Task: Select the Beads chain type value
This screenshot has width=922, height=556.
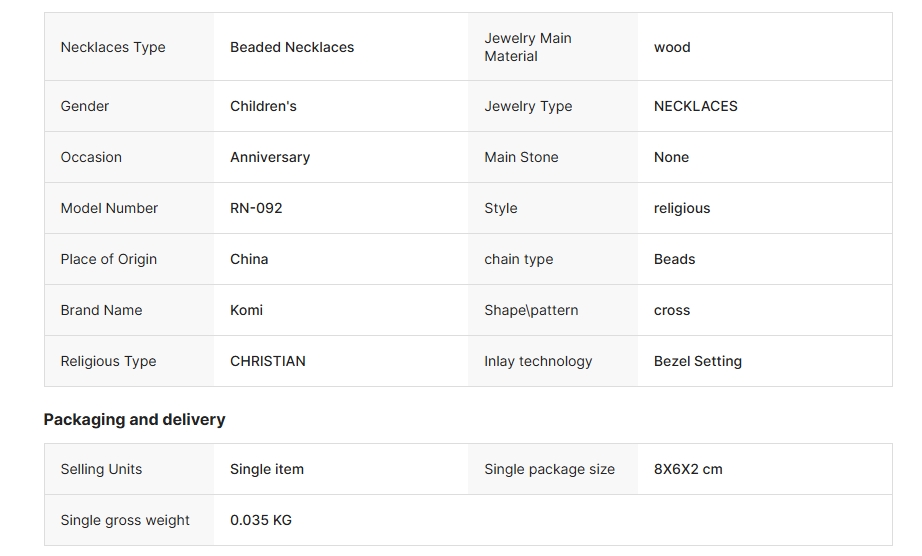Action: coord(674,259)
